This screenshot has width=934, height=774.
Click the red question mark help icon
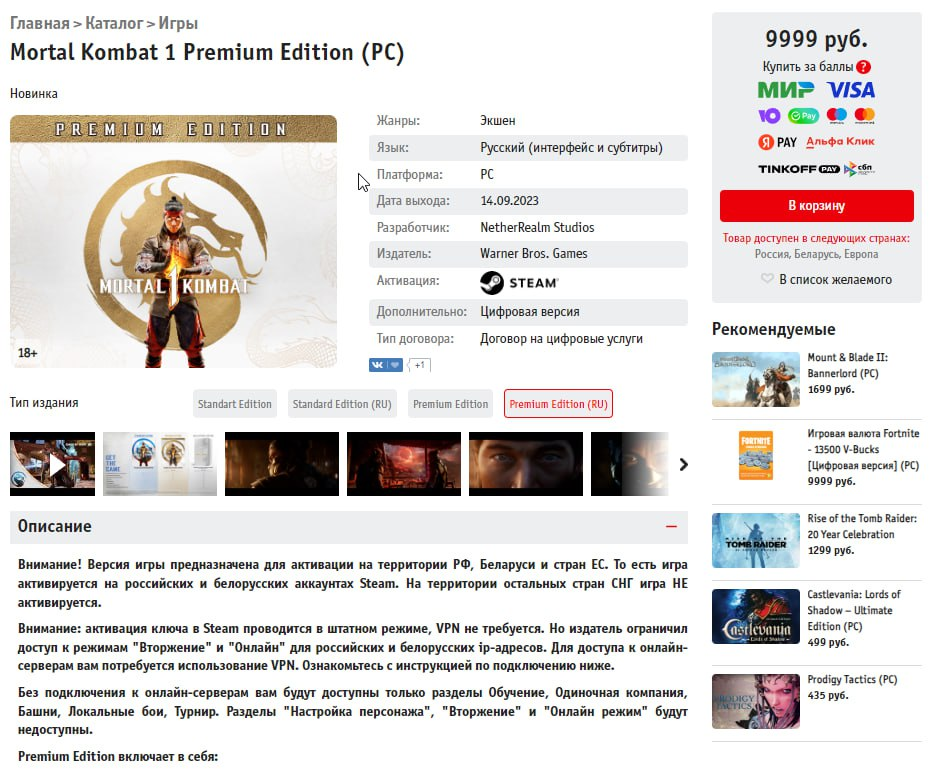[x=863, y=67]
